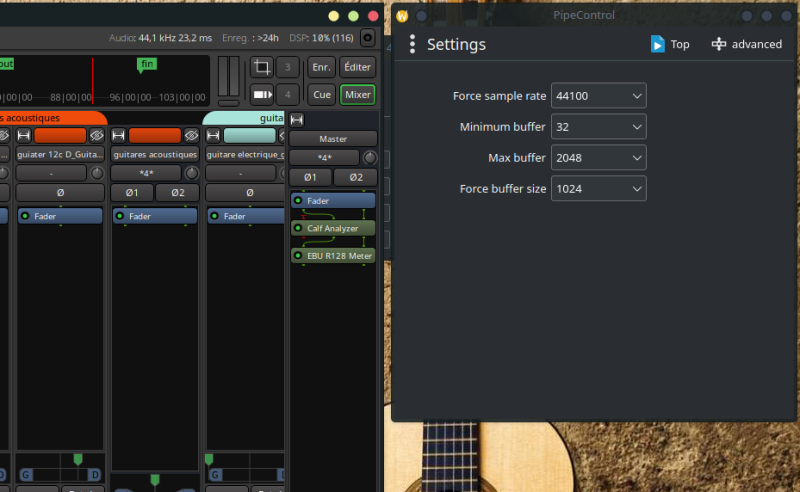The height and width of the screenshot is (492, 800).
Task: Switch to the Mixer view
Action: [x=357, y=95]
